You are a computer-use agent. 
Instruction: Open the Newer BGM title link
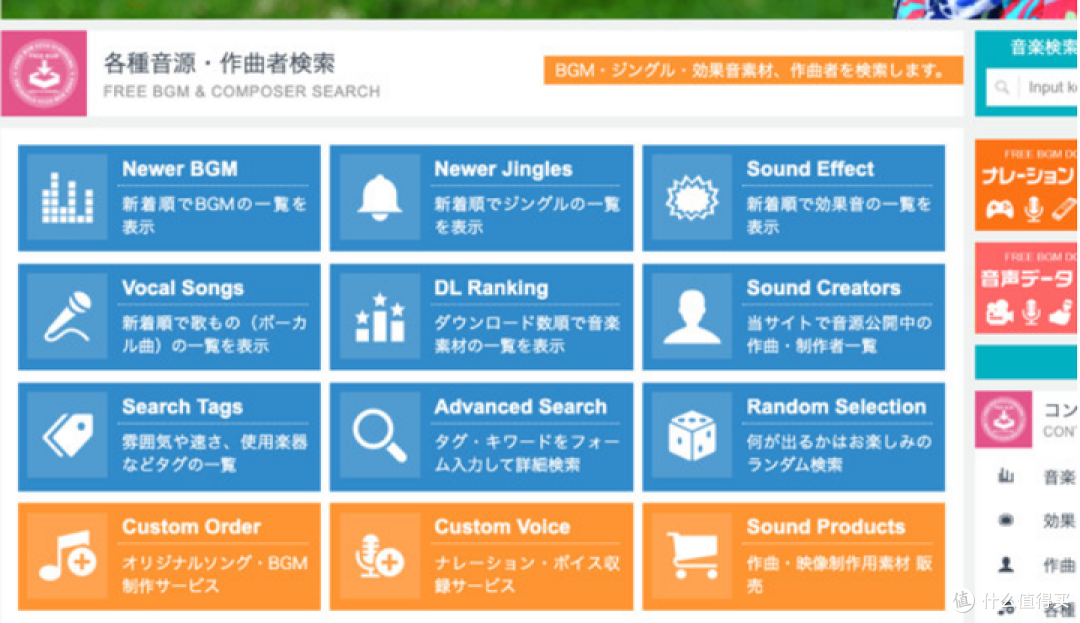[180, 169]
